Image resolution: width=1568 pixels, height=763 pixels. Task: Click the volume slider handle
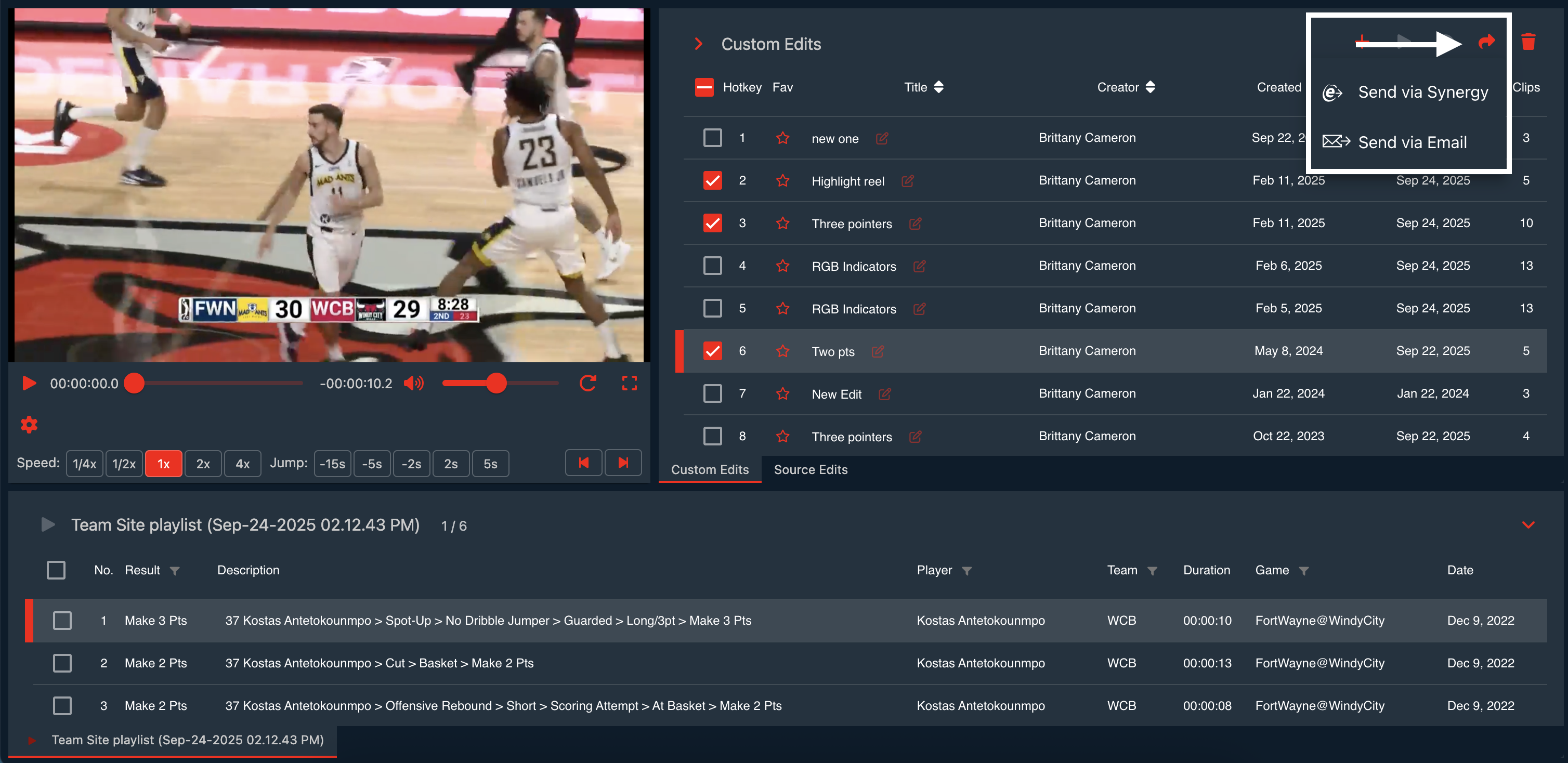496,384
